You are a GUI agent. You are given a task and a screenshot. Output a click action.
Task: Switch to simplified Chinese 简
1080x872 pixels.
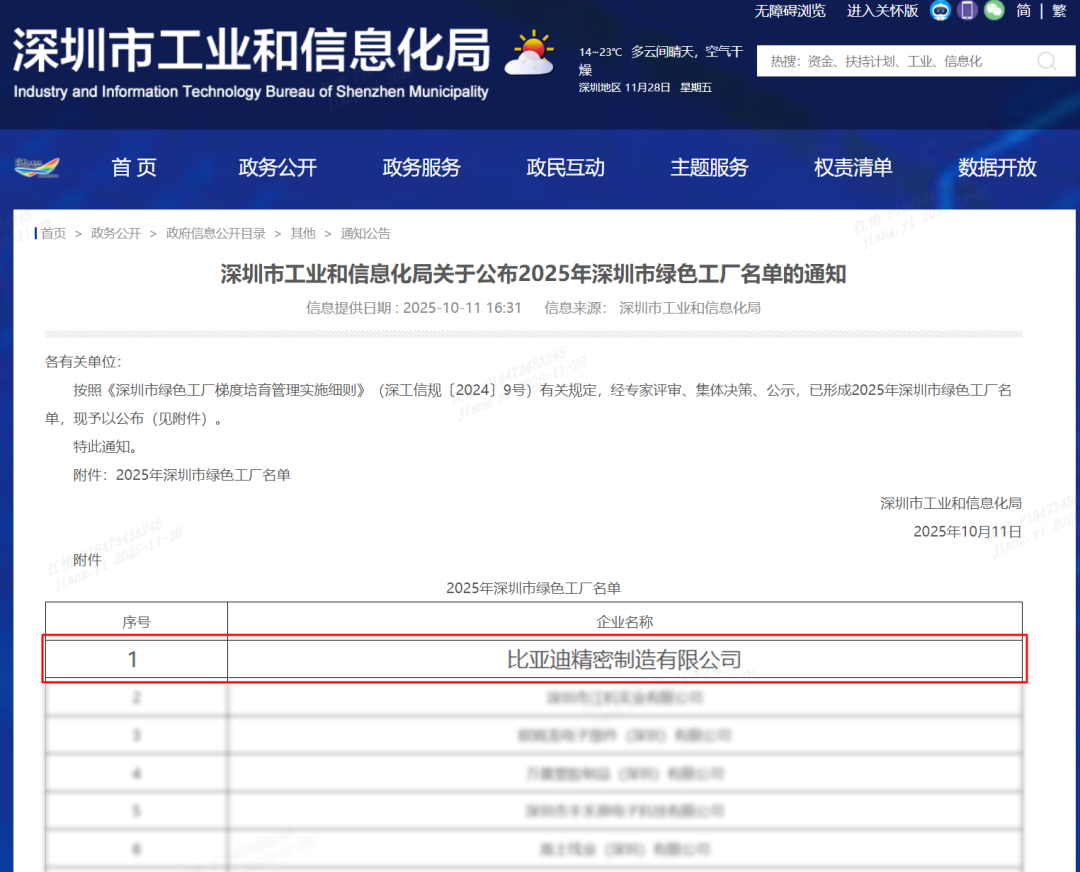pyautogui.click(x=1024, y=10)
